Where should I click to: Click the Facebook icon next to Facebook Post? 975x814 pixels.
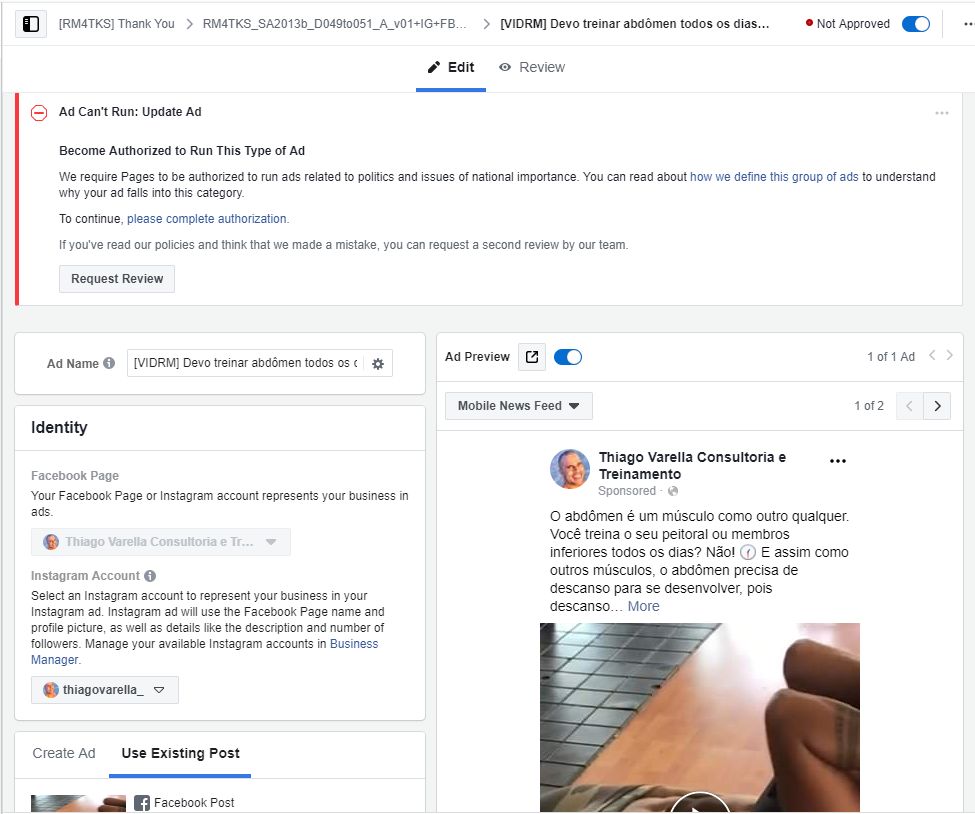[x=142, y=803]
